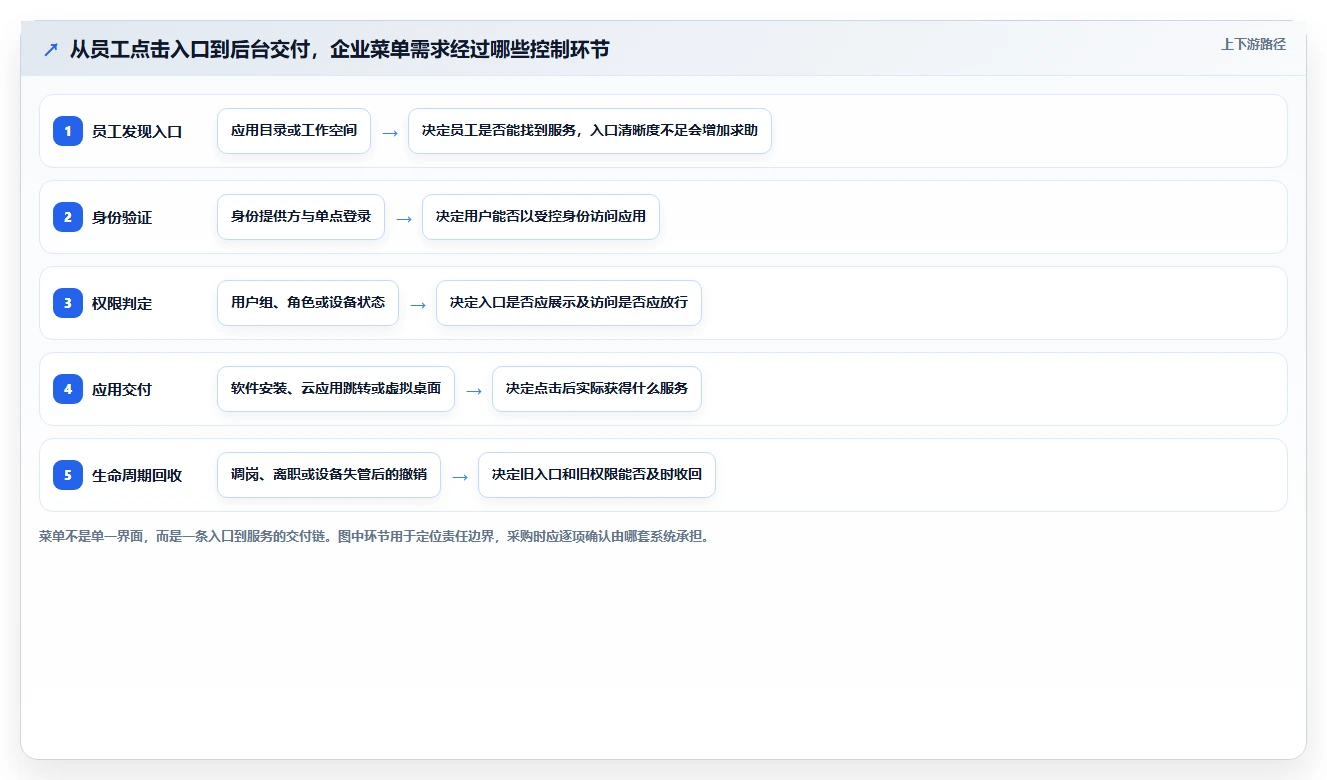Click the 用户组、角色或设备状态 box
The width and height of the screenshot is (1327, 780).
308,303
